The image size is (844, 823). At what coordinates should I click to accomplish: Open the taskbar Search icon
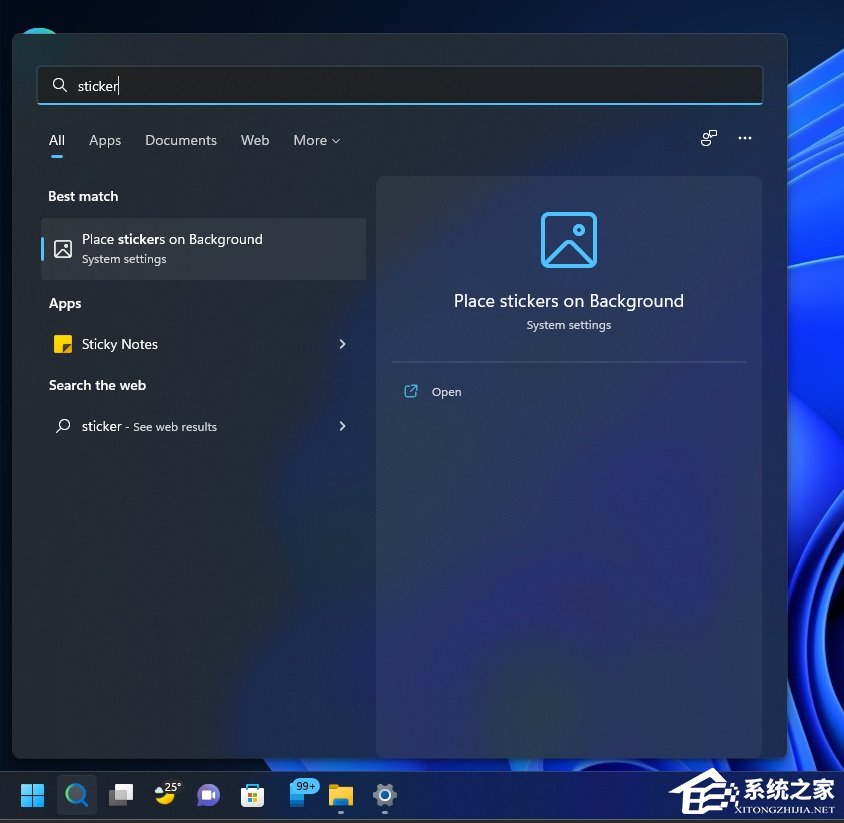tap(77, 795)
